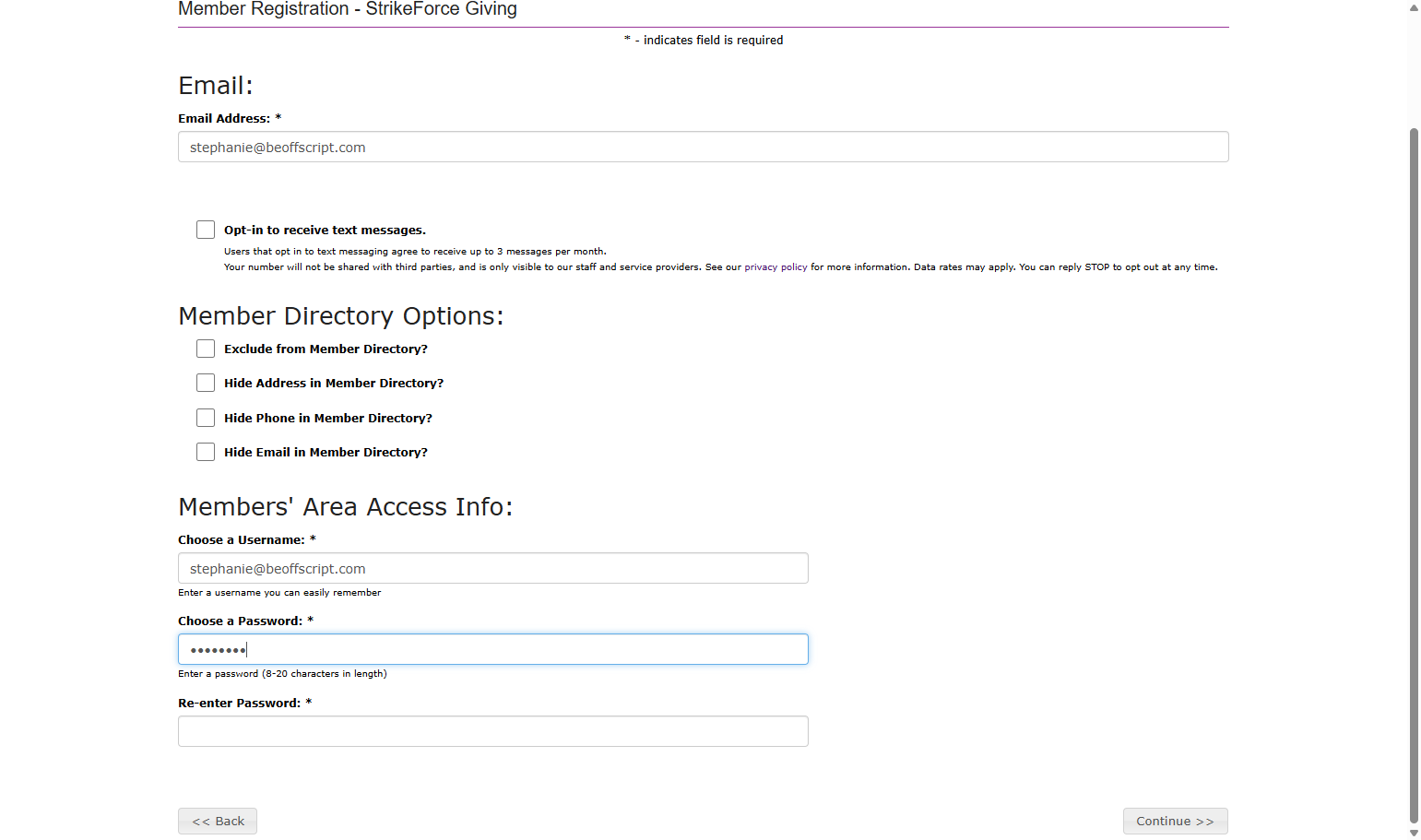Click 'Enter a username you can easily remember' hint
This screenshot has width=1421, height=840.
279,593
